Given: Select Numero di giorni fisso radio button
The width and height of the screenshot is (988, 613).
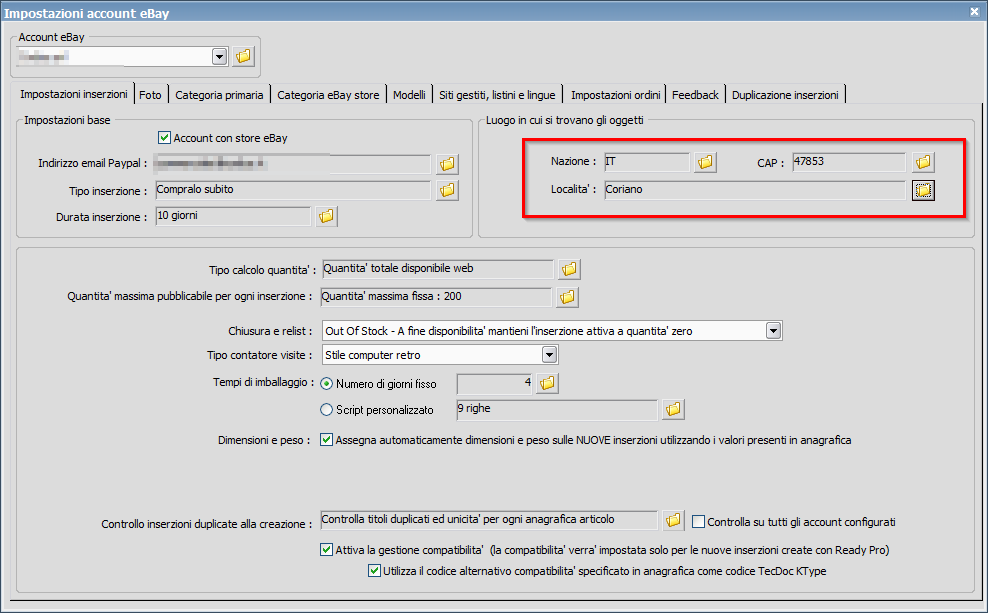Looking at the screenshot, I should [x=326, y=384].
